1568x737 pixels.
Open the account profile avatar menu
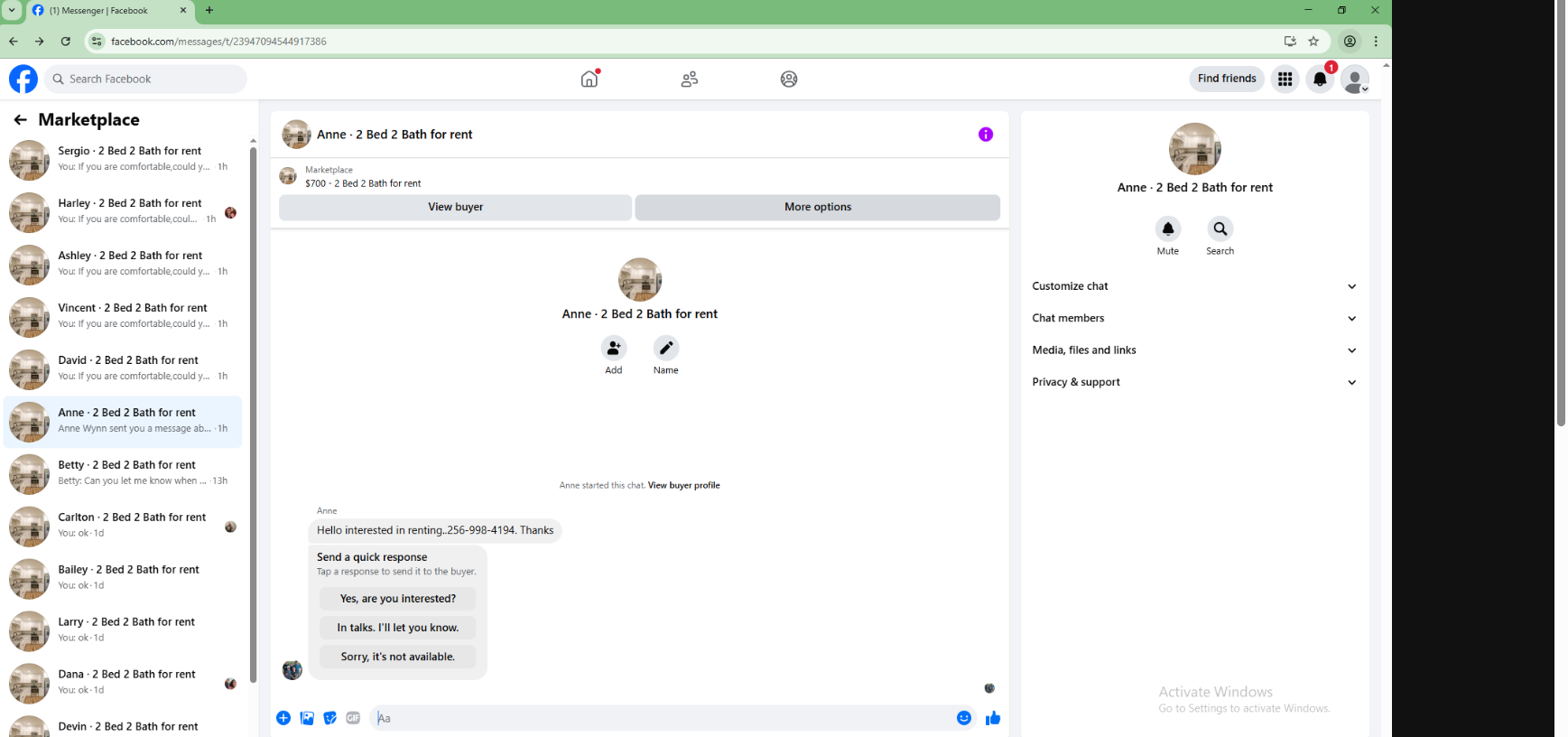click(1355, 79)
